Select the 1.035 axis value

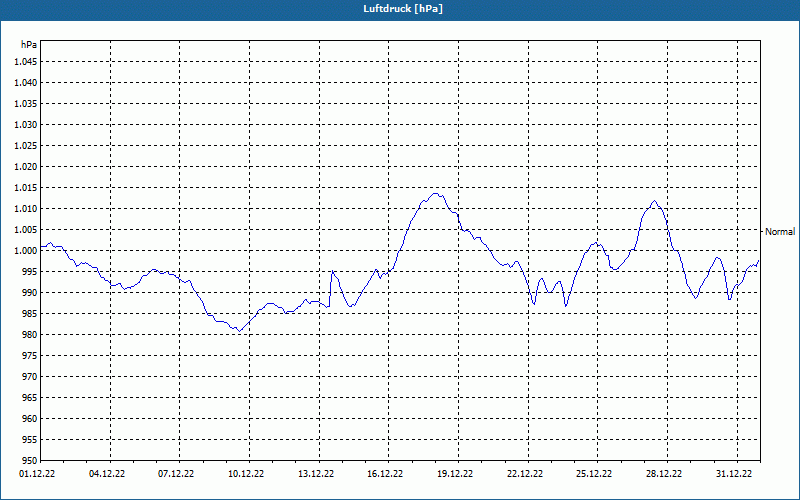click(26, 104)
